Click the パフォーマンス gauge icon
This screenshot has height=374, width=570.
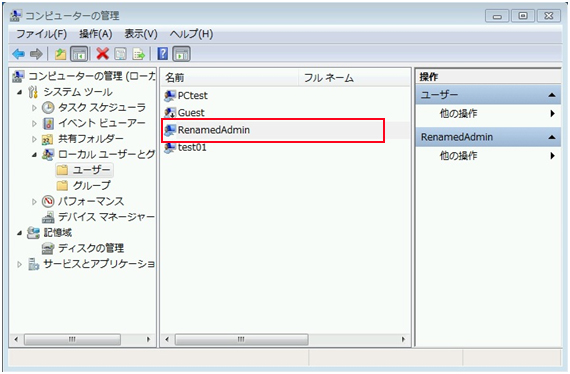click(48, 201)
